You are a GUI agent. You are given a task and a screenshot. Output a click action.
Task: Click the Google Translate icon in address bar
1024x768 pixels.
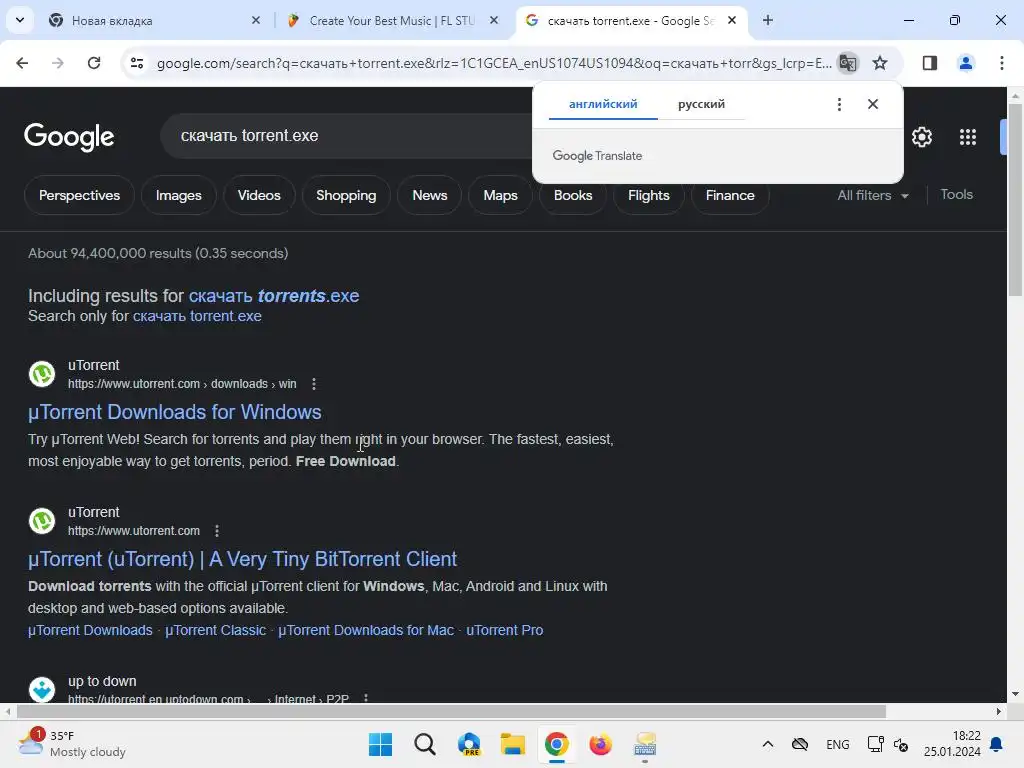click(848, 63)
